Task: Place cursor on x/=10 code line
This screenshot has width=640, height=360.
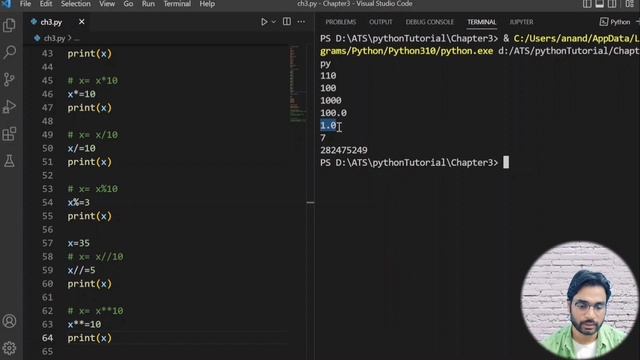Action: [81, 149]
